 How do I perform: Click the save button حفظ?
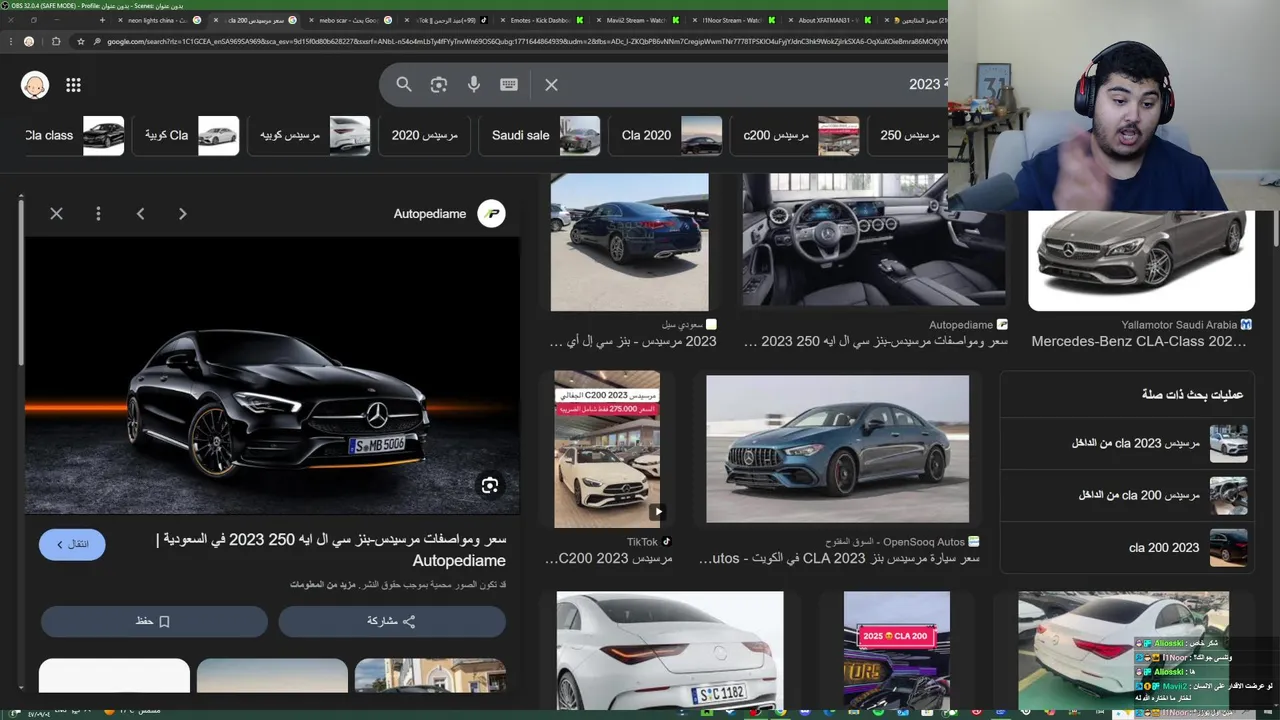pyautogui.click(x=153, y=621)
